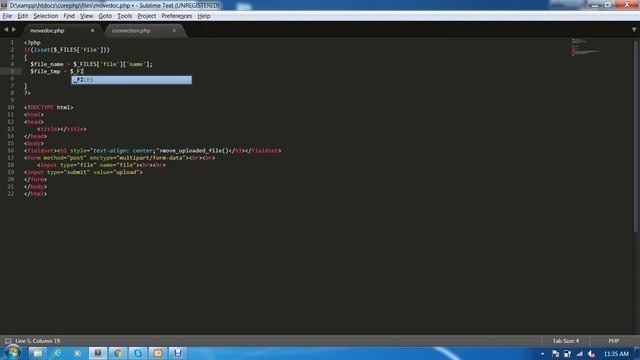Viewport: 640px width, 360px height.
Task: Click the vertical editor scrollbar
Action: point(636,137)
